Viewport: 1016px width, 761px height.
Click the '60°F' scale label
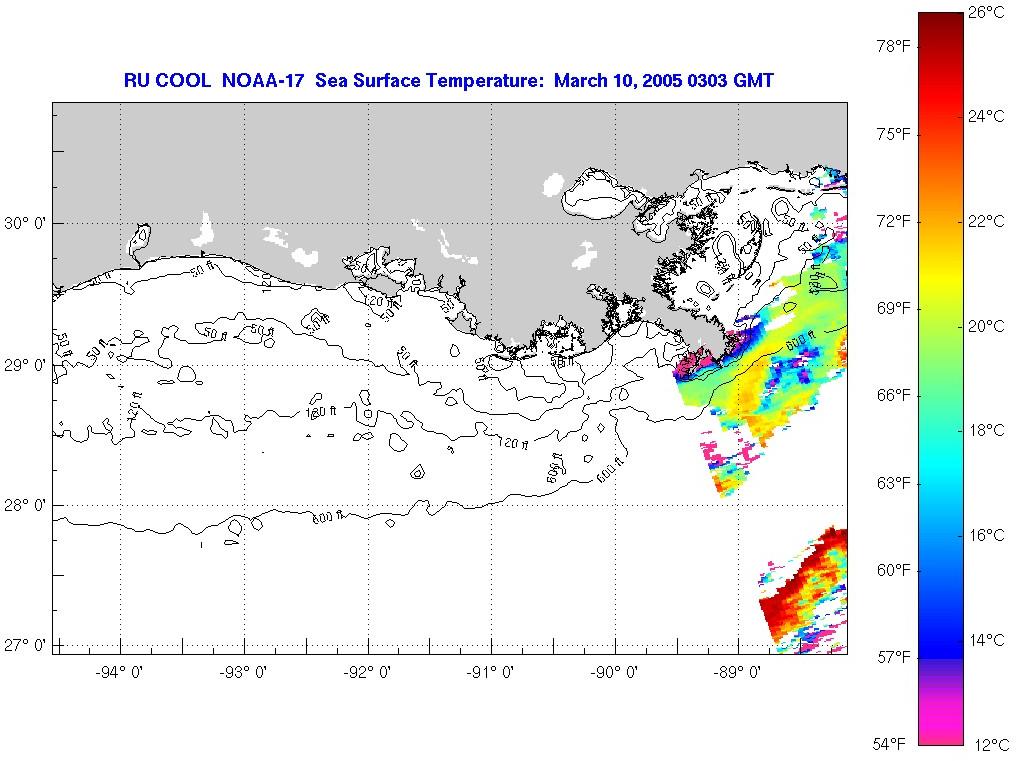pyautogui.click(x=894, y=570)
